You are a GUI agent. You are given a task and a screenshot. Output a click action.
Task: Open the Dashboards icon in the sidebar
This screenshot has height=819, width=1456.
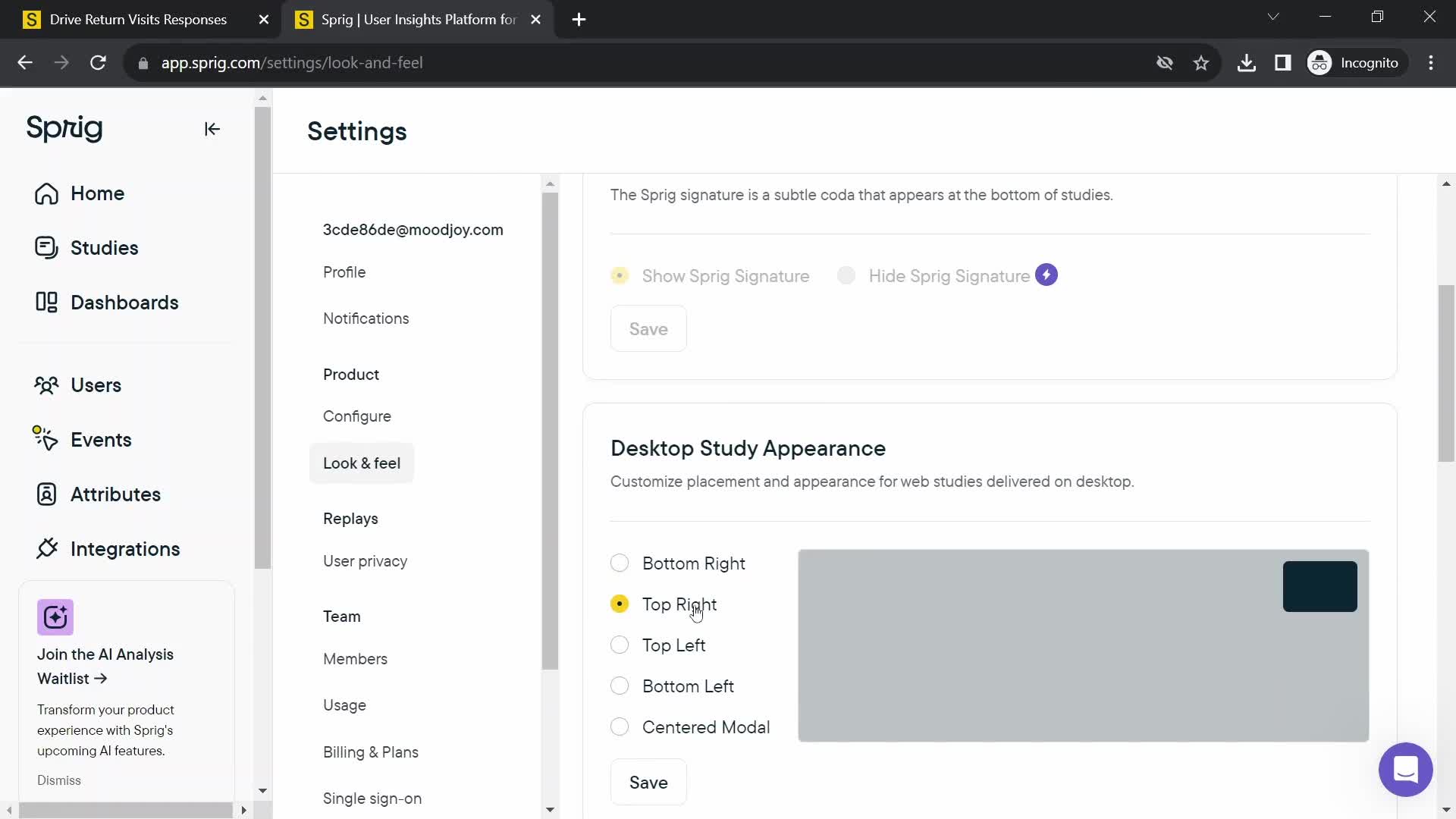tap(46, 303)
